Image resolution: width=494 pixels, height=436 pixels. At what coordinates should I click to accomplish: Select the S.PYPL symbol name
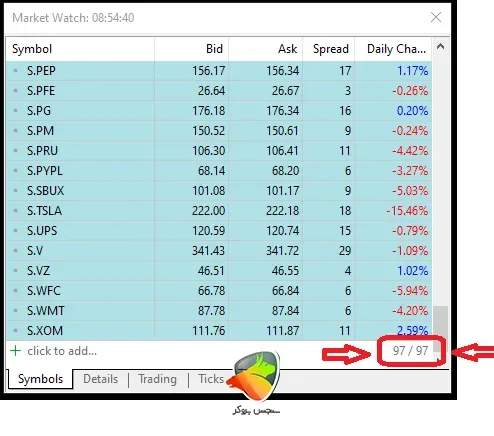45,171
